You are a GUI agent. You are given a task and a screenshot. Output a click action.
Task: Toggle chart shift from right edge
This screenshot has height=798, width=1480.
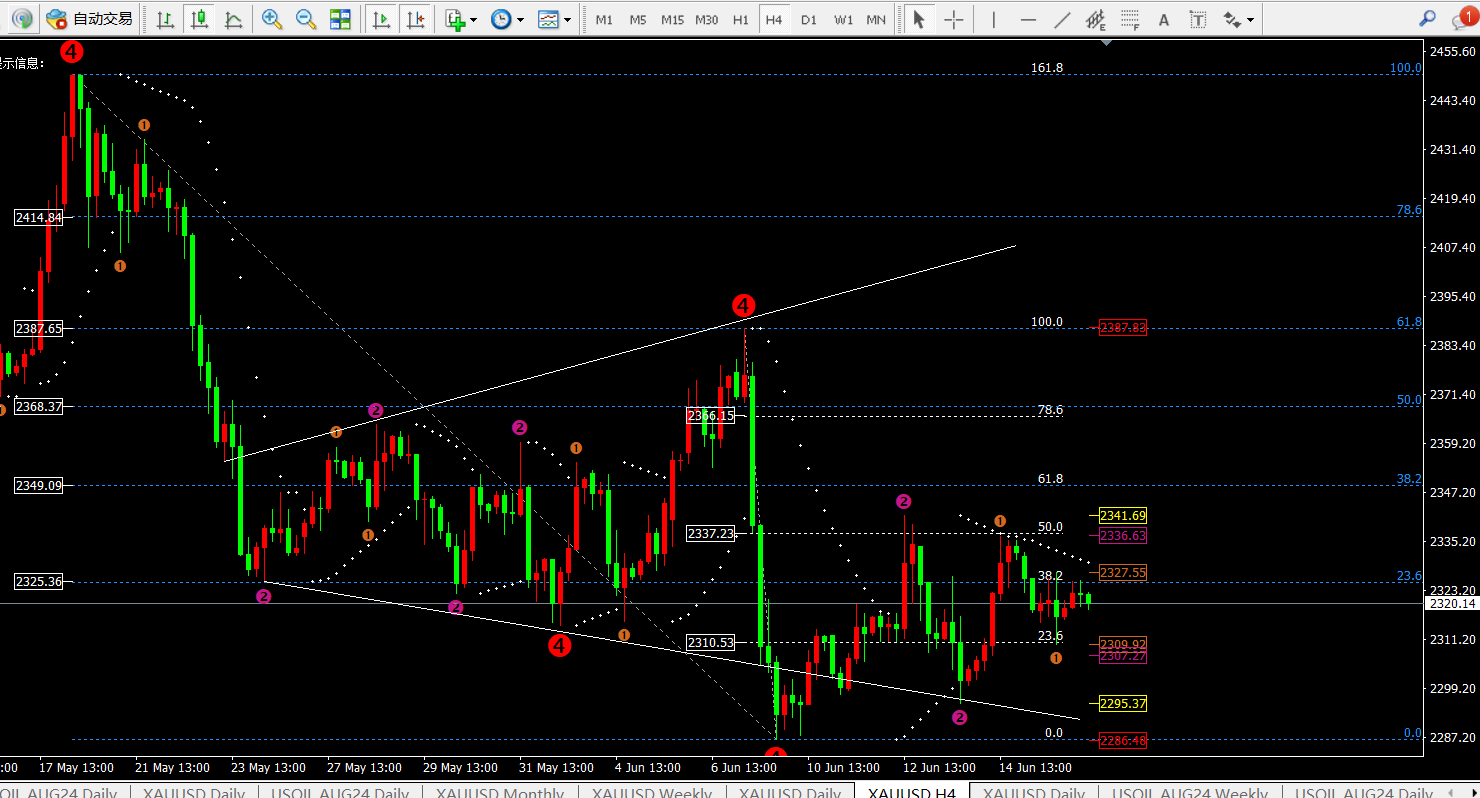click(x=415, y=19)
